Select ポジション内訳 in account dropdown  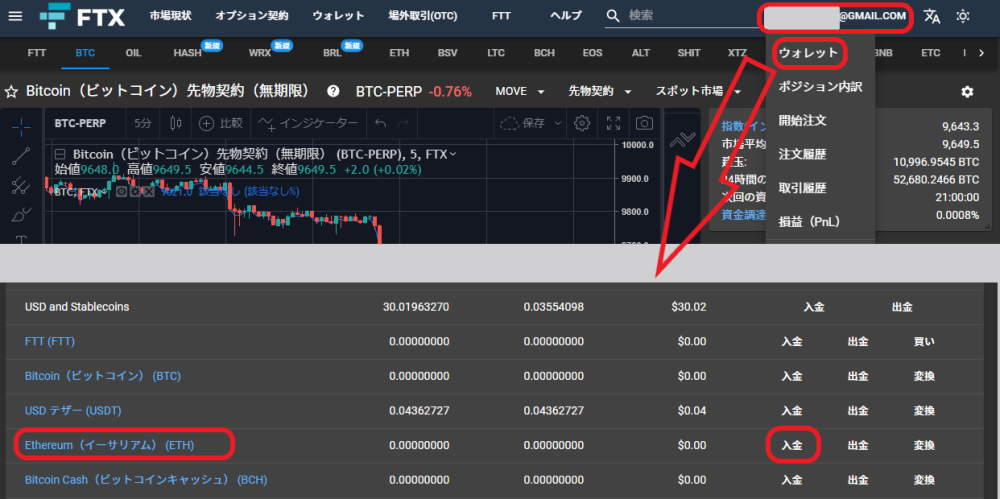[x=820, y=87]
